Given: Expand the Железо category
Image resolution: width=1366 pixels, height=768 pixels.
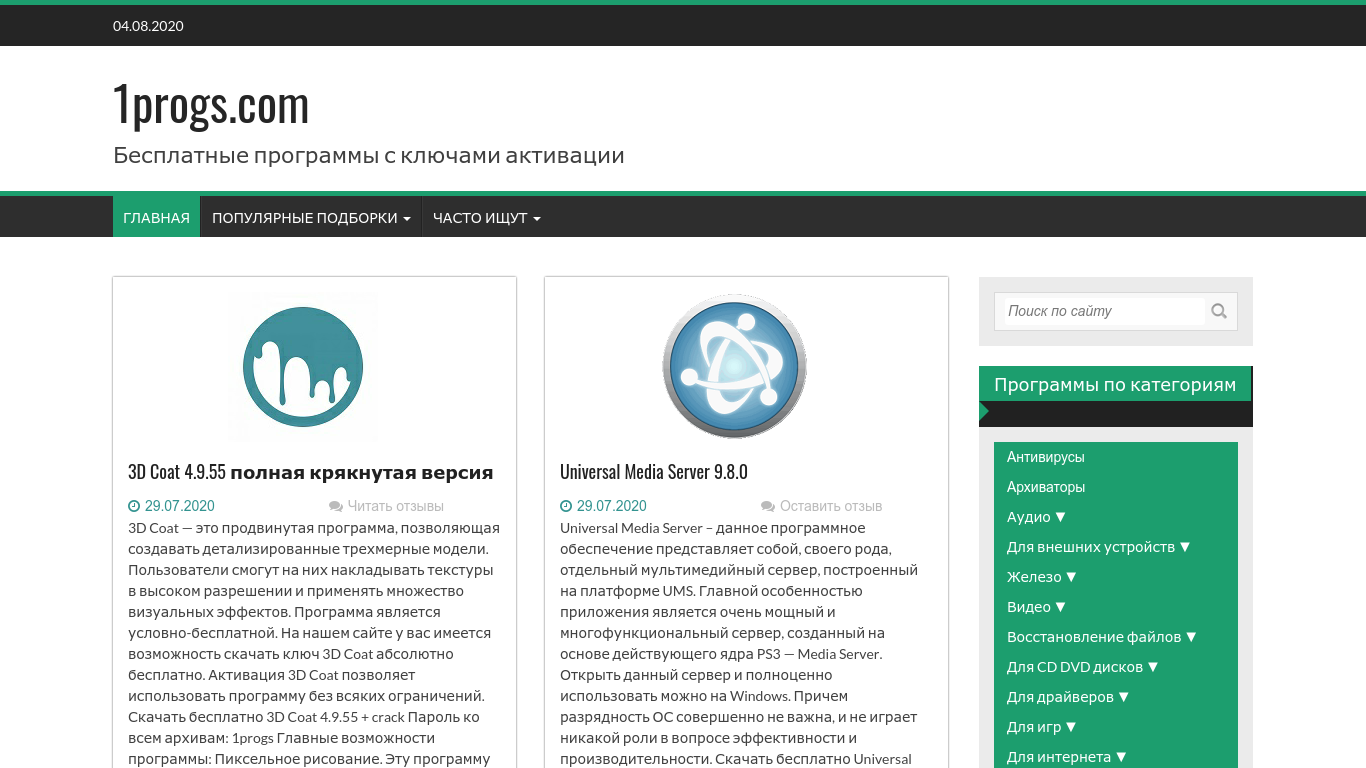Looking at the screenshot, I should point(1042,577).
